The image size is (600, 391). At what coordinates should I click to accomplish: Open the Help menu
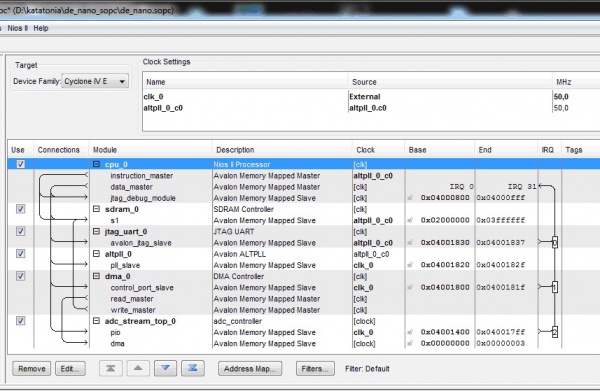click(41, 28)
